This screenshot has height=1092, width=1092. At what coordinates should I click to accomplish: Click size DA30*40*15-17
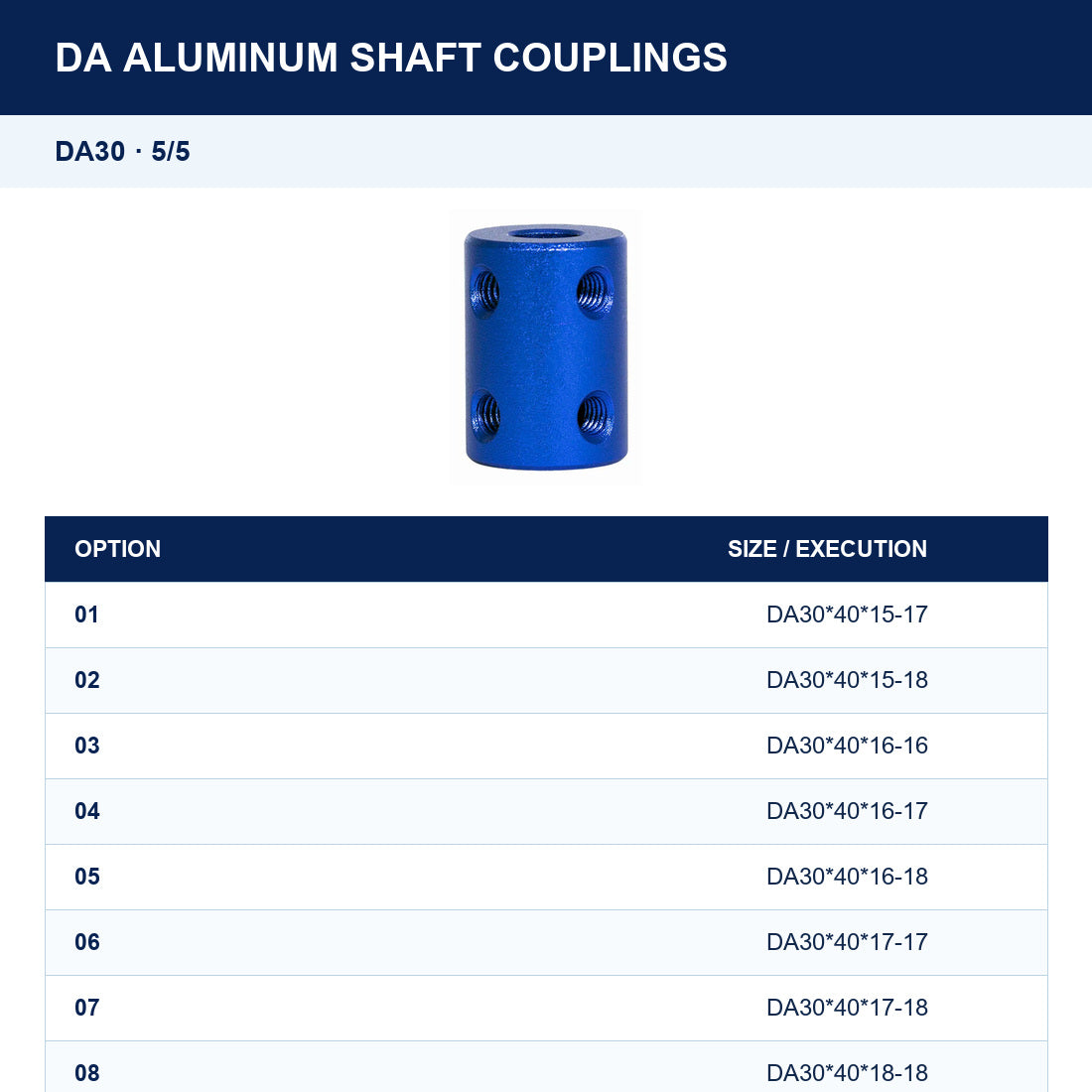[847, 614]
